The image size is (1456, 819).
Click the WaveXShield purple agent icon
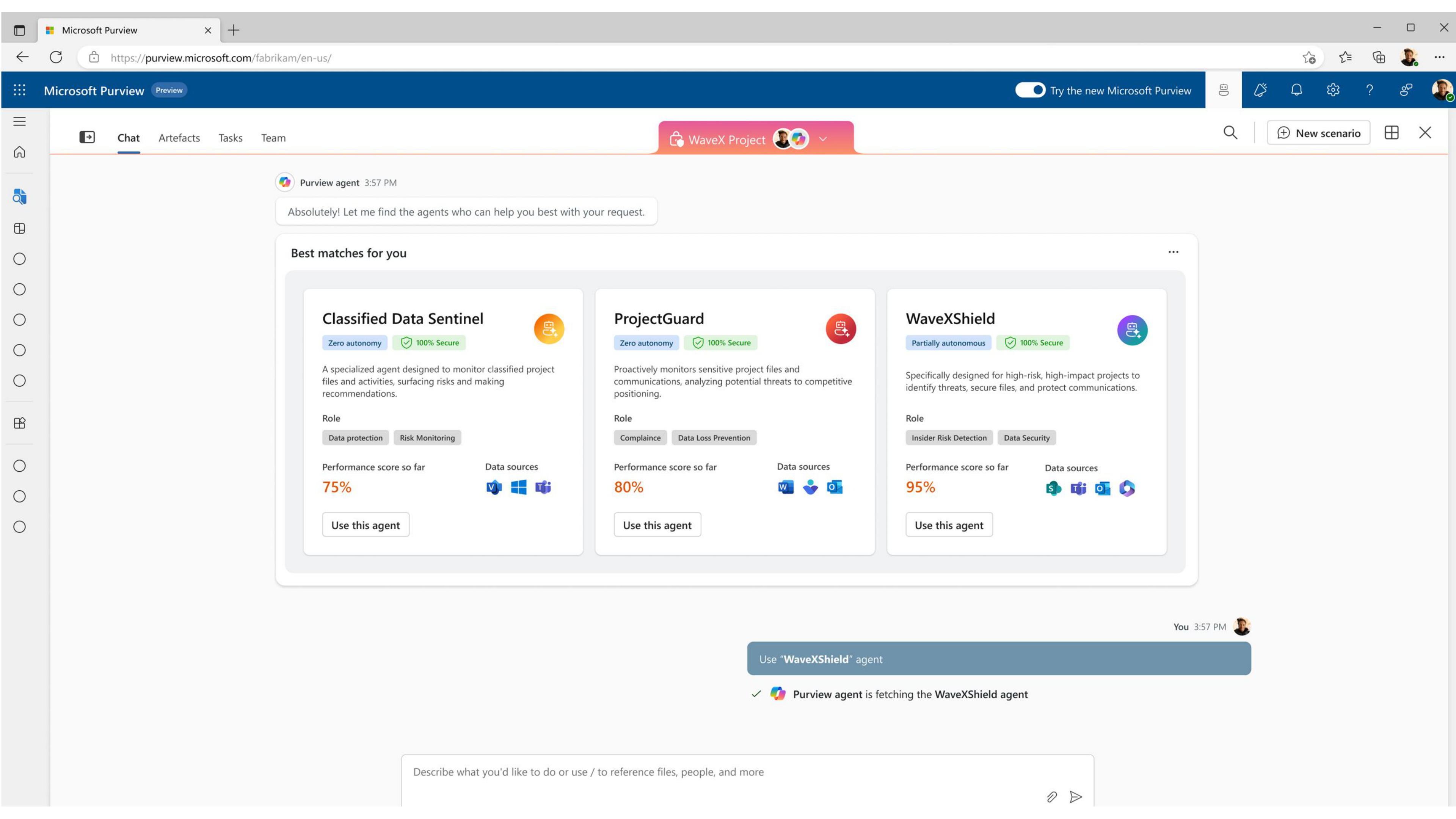(1132, 330)
